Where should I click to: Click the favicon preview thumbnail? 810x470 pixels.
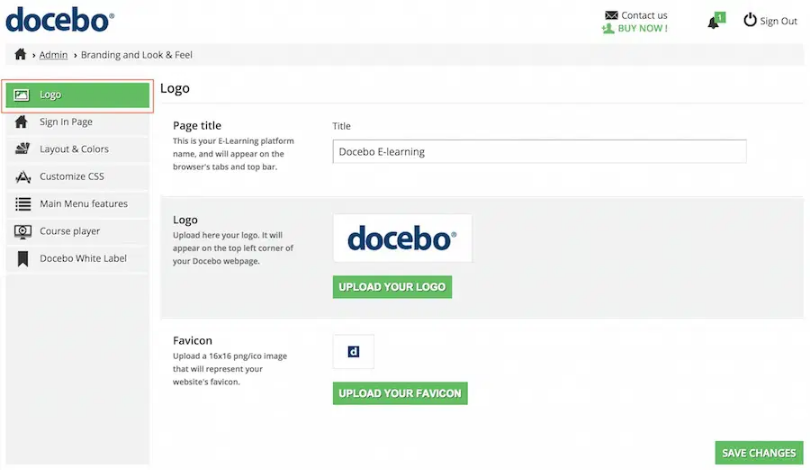coord(353,352)
